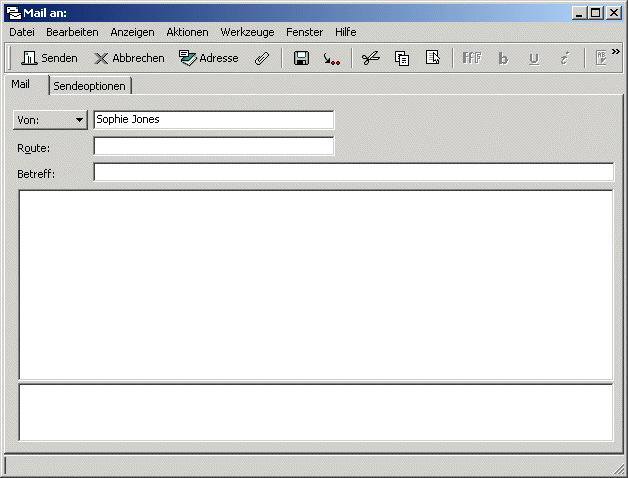628x478 pixels.
Task: Open the Aktionen menu
Action: click(187, 32)
